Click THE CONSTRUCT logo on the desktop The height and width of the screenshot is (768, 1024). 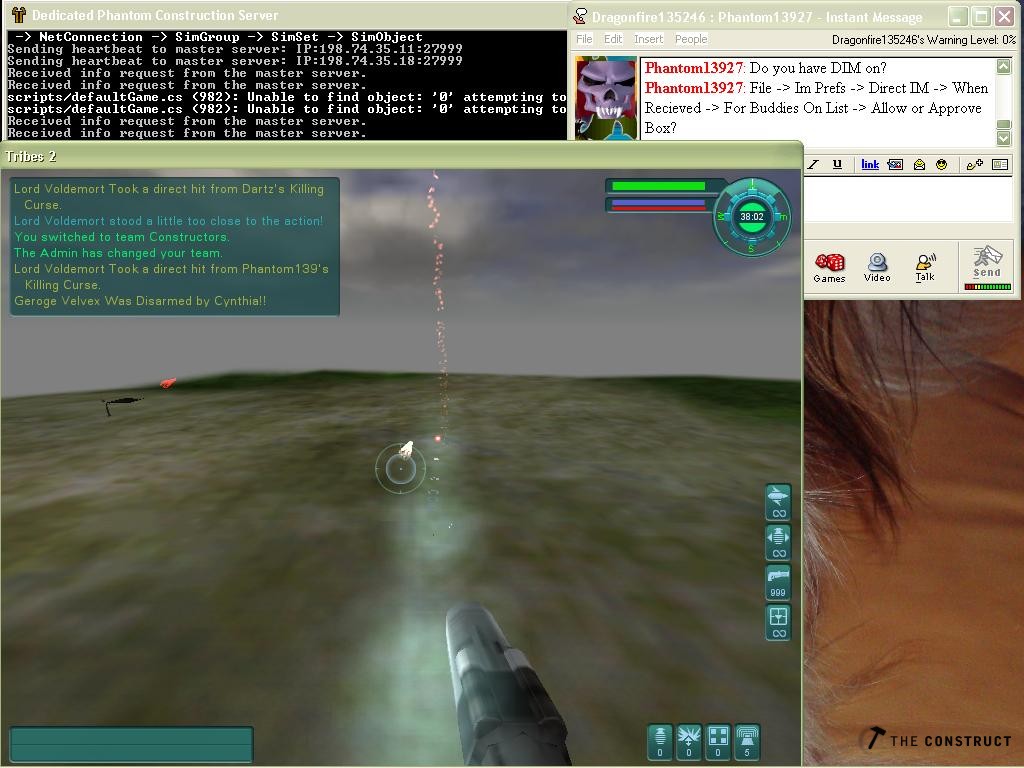[x=938, y=739]
